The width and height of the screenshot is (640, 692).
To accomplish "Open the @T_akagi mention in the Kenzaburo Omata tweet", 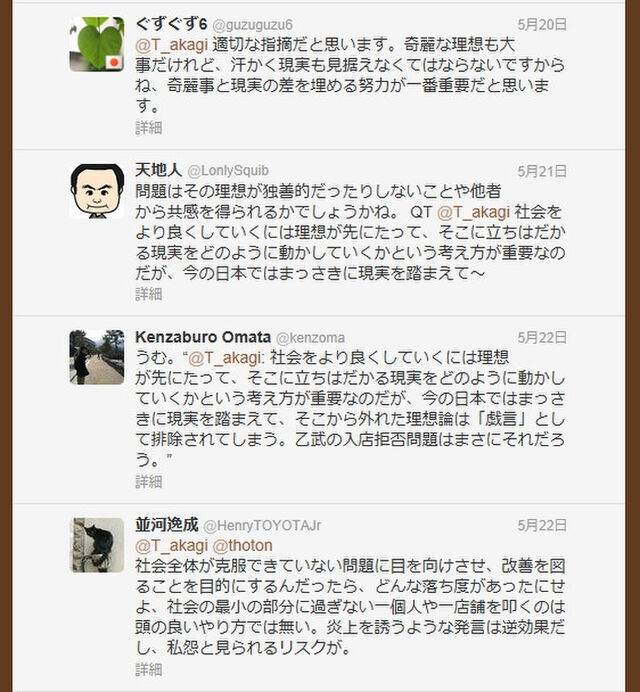I will point(225,358).
